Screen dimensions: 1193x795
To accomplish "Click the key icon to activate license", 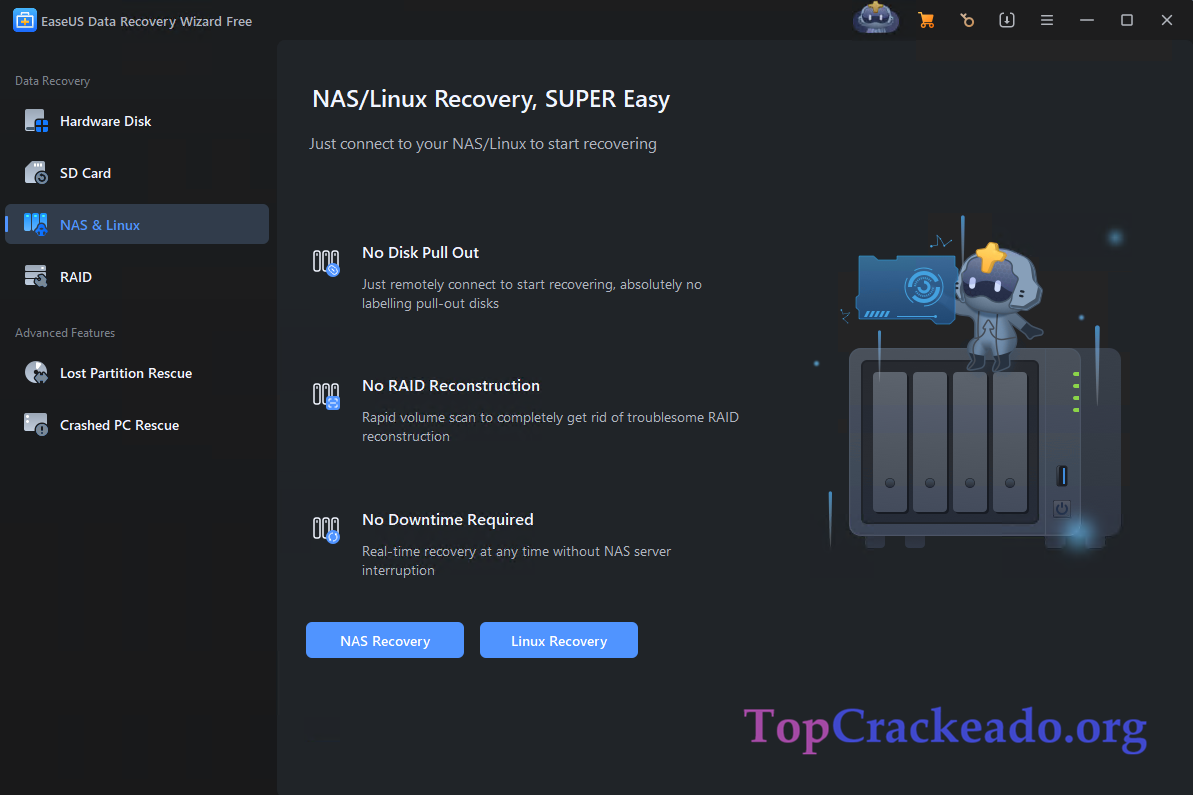I will [966, 20].
